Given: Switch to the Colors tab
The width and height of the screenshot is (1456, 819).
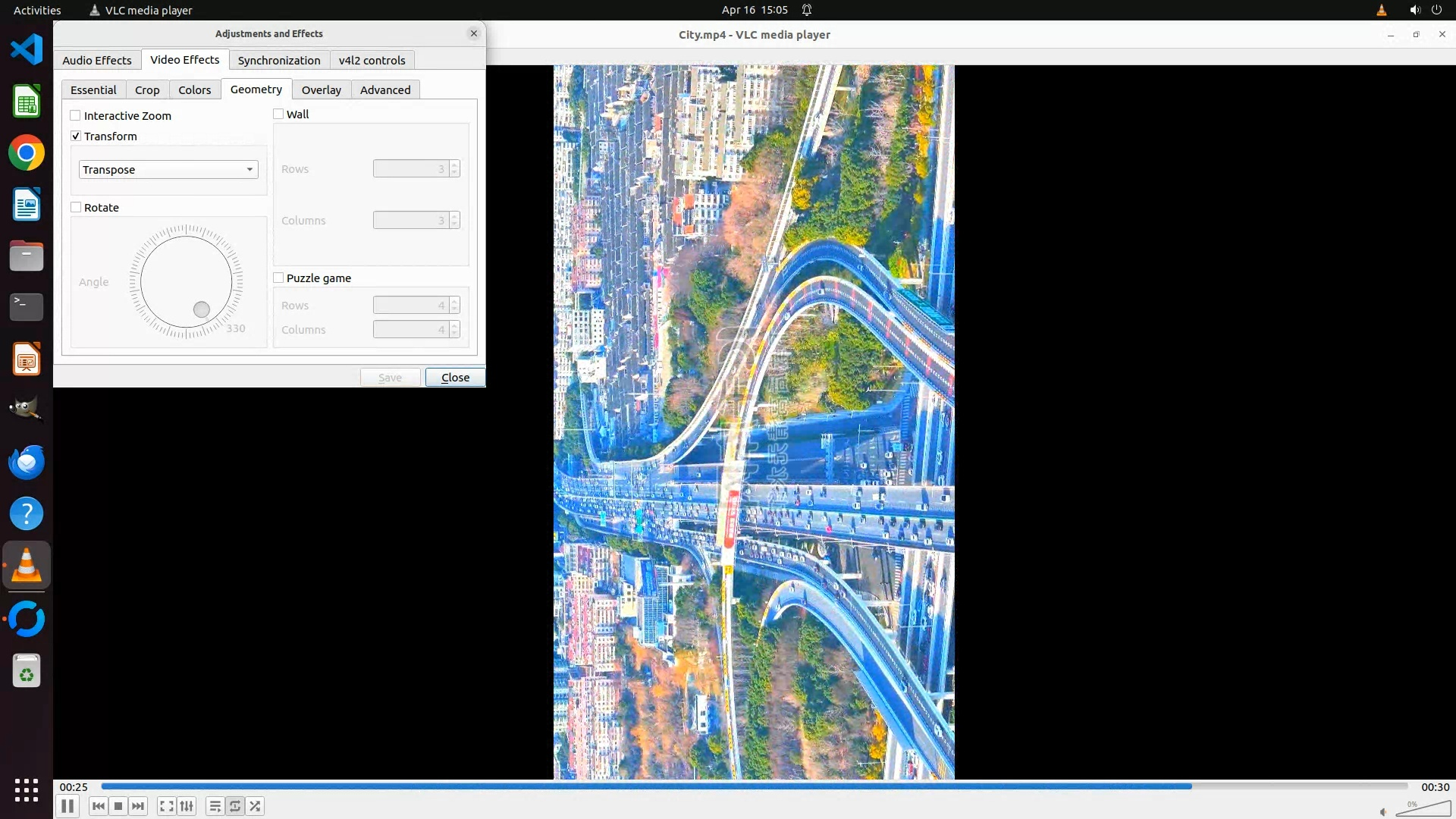Looking at the screenshot, I should coord(194,90).
